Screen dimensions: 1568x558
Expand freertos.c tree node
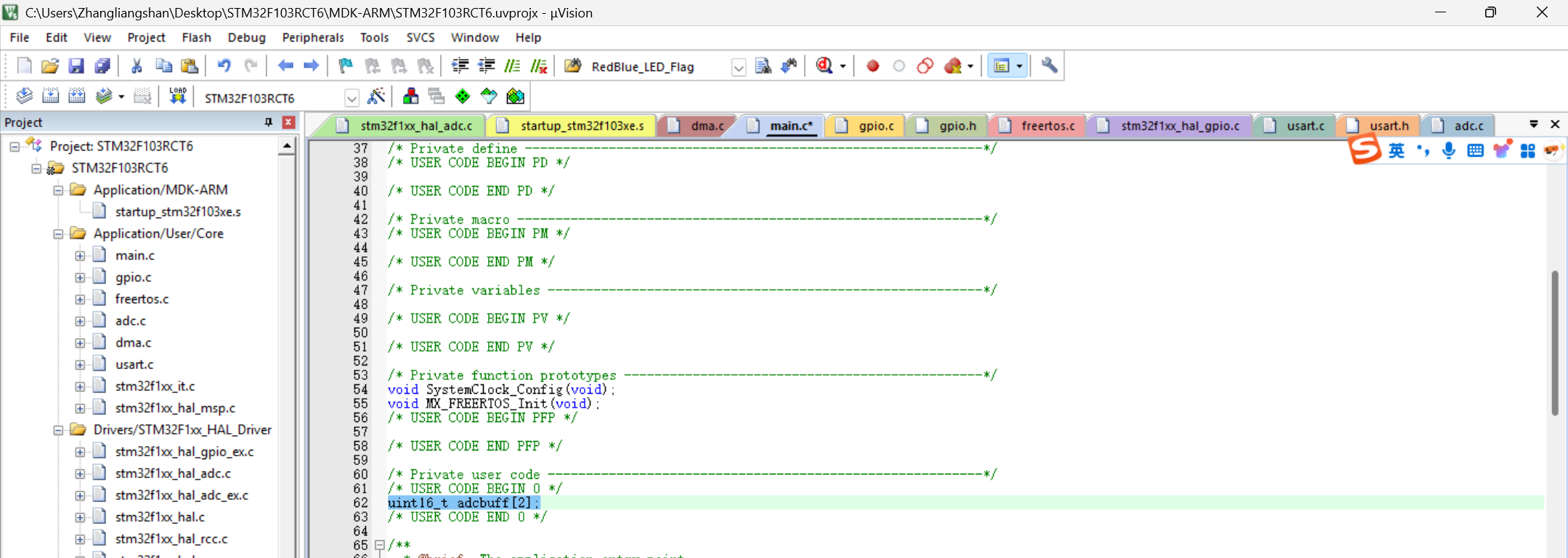80,299
